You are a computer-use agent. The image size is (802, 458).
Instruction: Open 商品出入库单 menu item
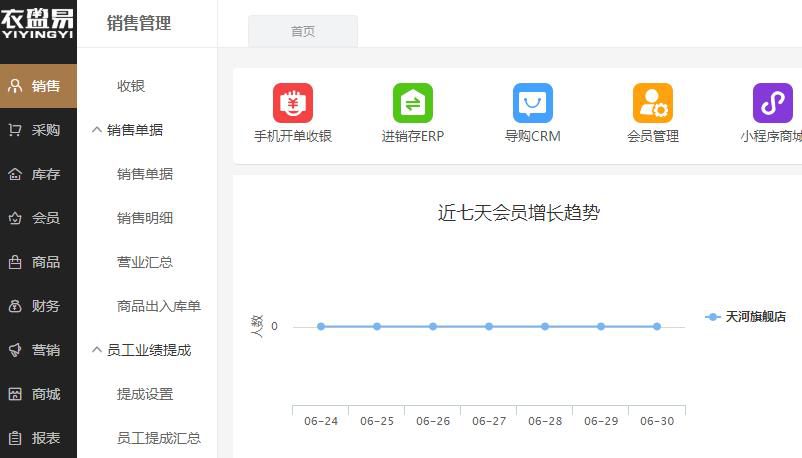(x=159, y=306)
